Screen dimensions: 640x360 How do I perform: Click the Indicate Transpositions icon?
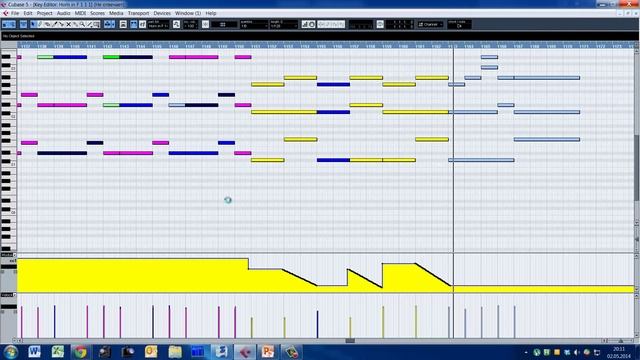coord(176,24)
